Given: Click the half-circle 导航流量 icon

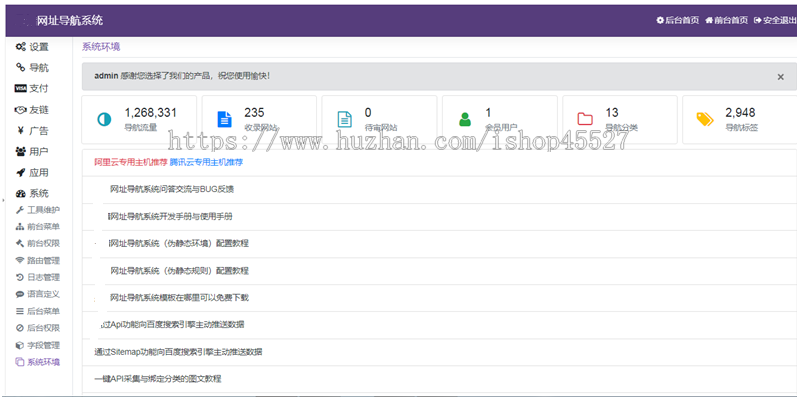Looking at the screenshot, I should [104, 119].
